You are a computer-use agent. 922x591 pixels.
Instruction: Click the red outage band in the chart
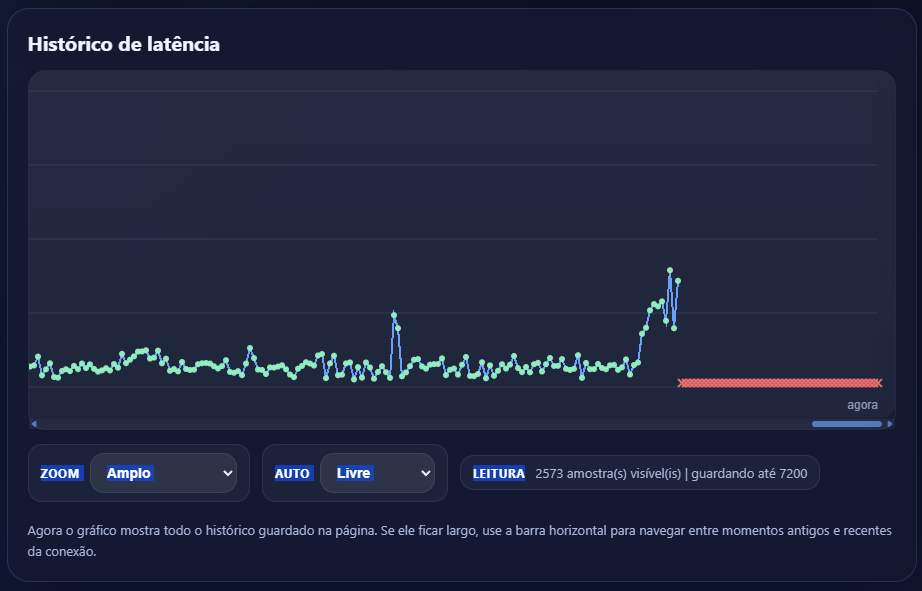[x=780, y=383]
